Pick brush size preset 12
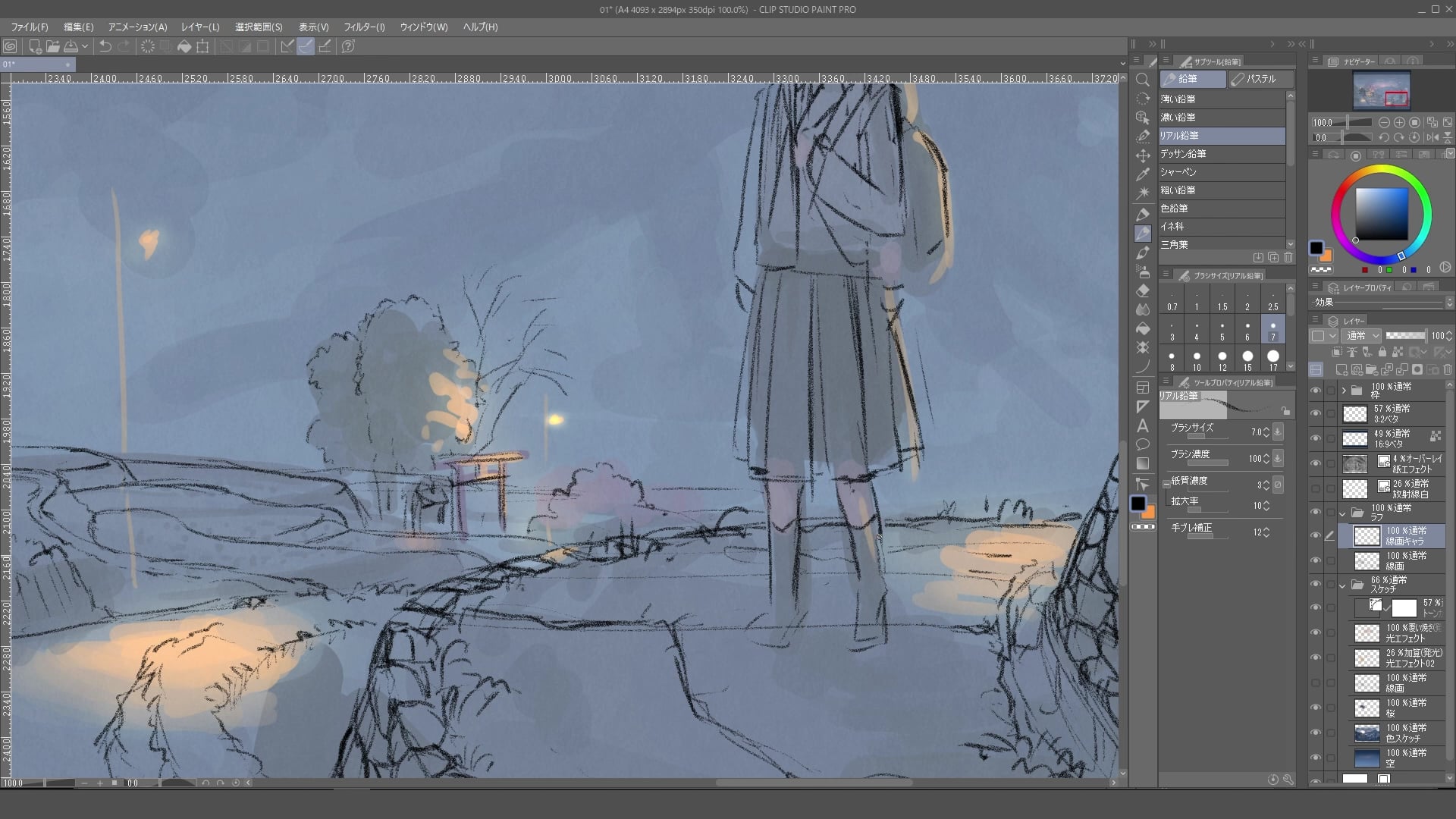1456x819 pixels. (1222, 359)
